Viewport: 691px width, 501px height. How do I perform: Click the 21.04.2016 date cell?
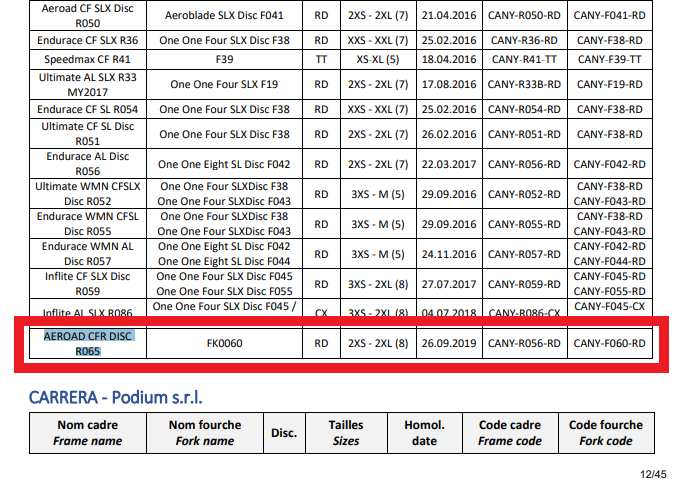449,15
